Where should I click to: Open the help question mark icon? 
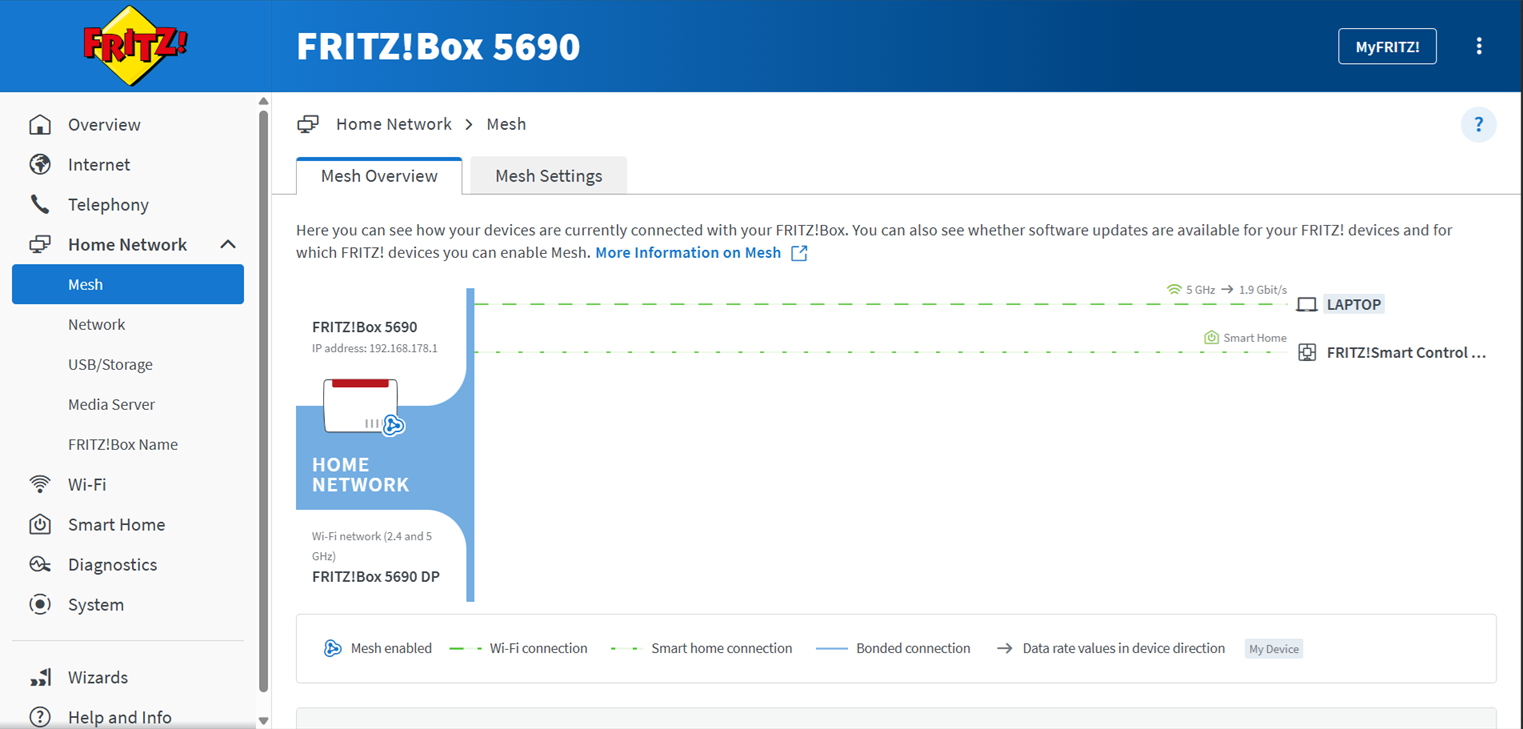(x=1479, y=125)
